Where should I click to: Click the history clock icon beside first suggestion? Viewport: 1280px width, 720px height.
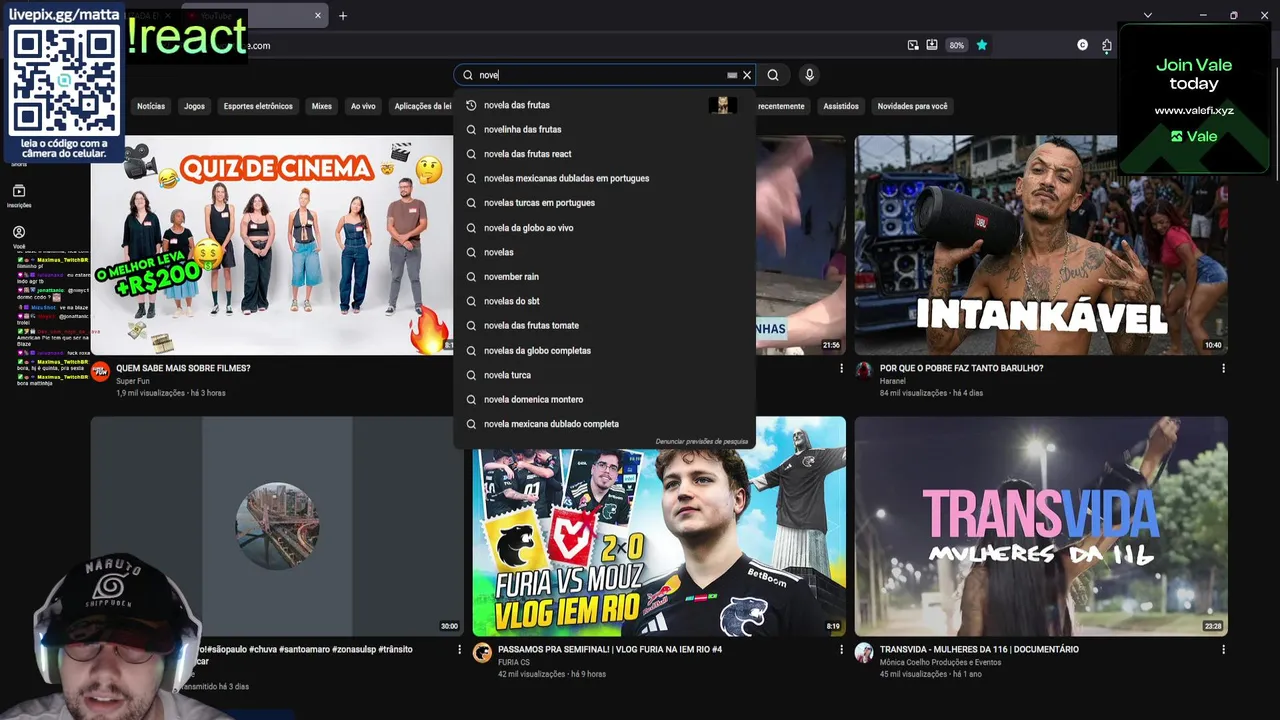471,105
